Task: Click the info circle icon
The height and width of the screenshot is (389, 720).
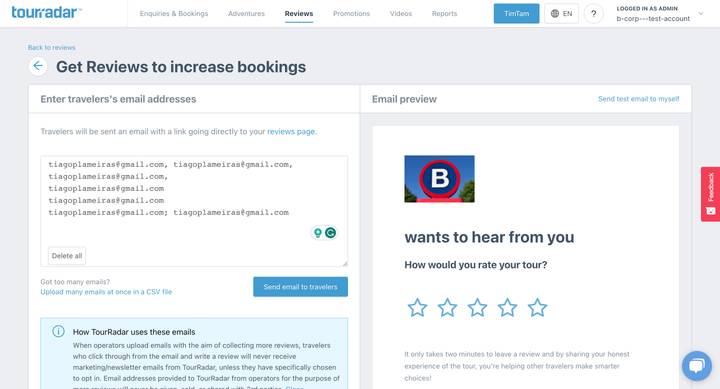Action: click(58, 331)
